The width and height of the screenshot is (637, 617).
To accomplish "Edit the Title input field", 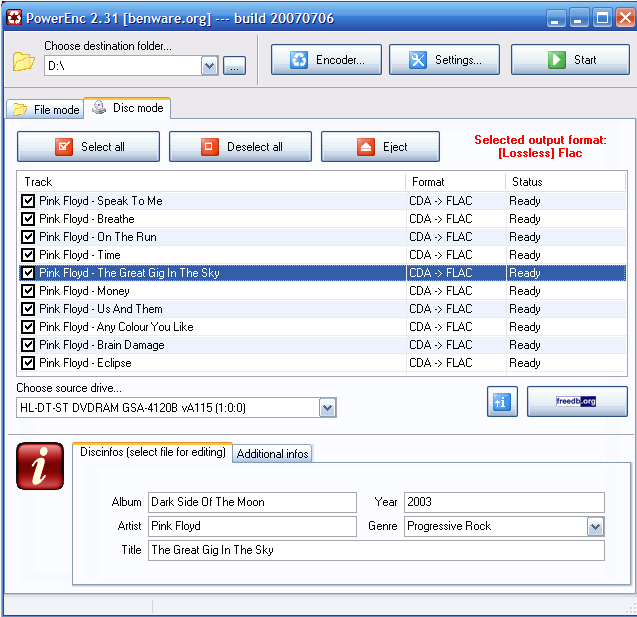I will coord(376,550).
